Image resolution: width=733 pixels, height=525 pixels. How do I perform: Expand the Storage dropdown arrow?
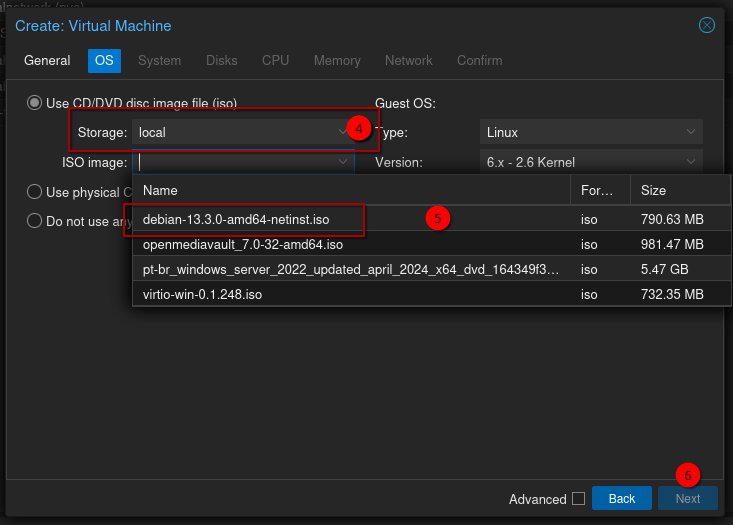coord(343,132)
